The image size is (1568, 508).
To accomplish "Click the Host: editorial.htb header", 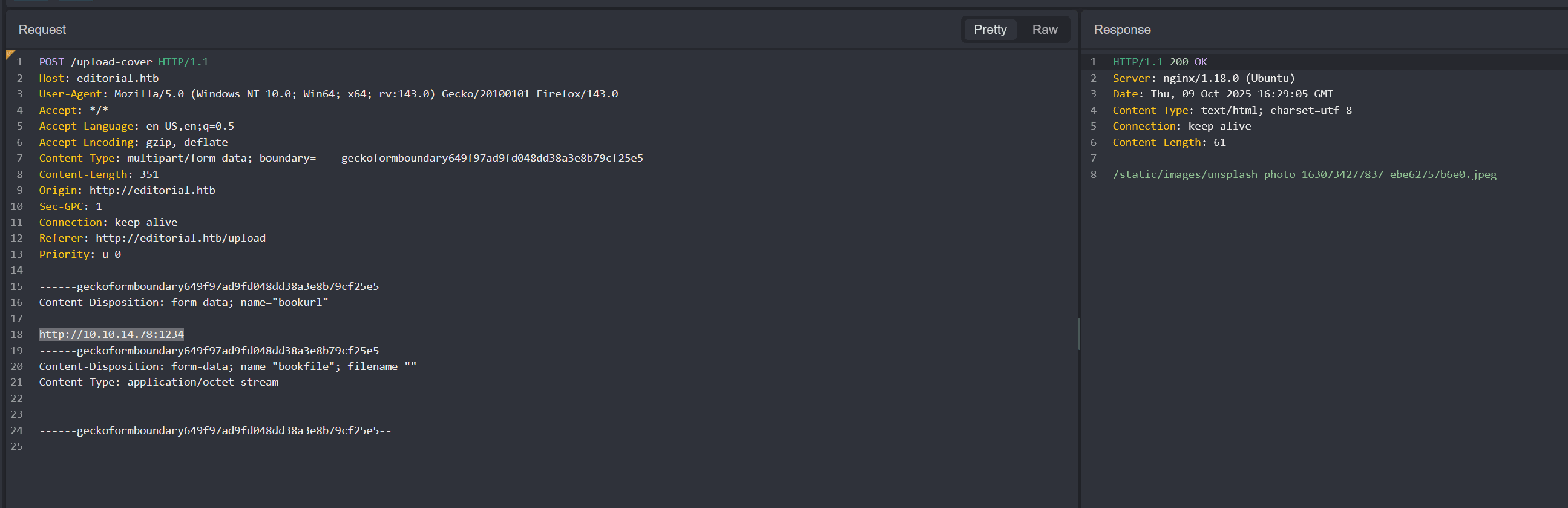I will [x=99, y=78].
